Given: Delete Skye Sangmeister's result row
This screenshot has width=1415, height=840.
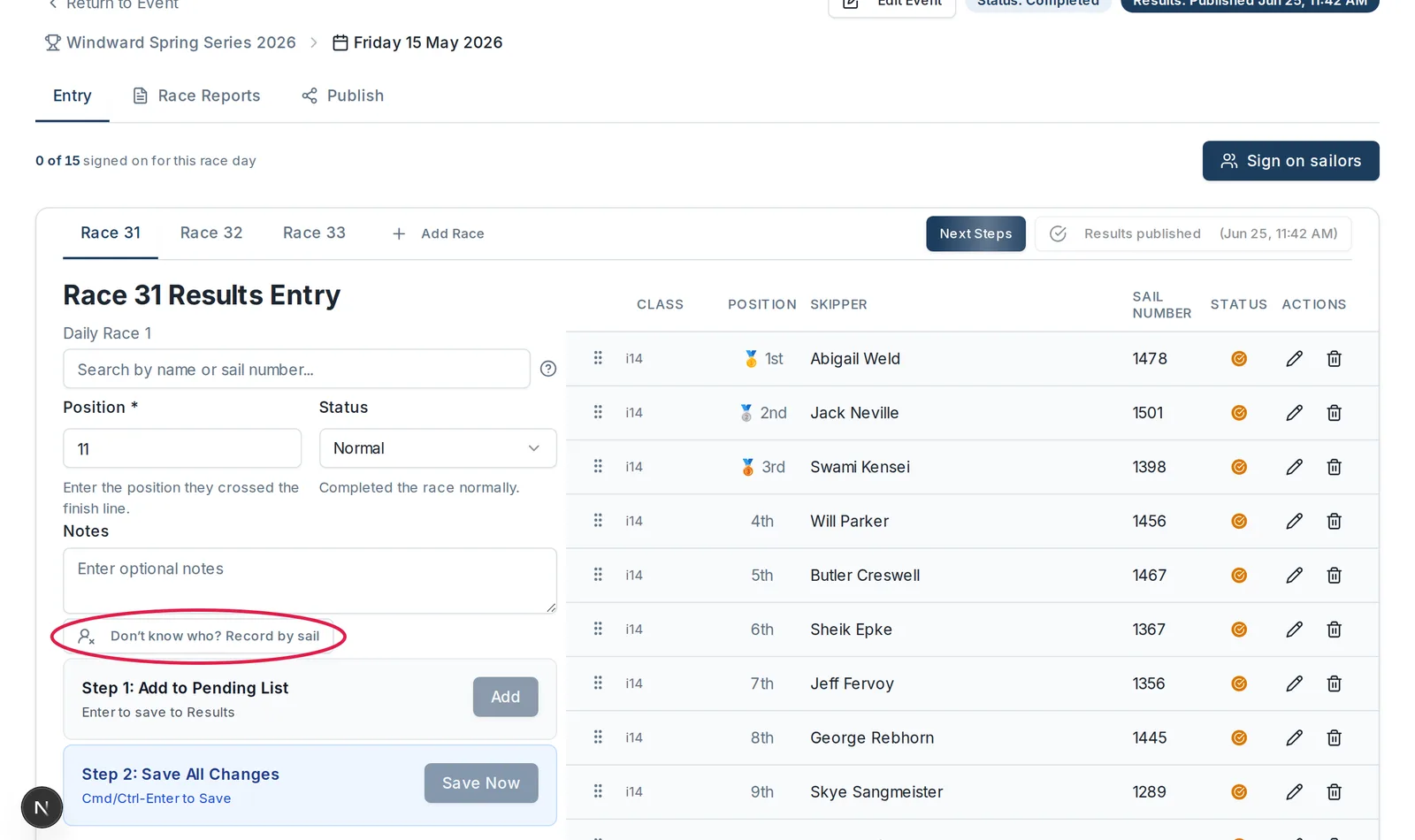Looking at the screenshot, I should pos(1334,792).
